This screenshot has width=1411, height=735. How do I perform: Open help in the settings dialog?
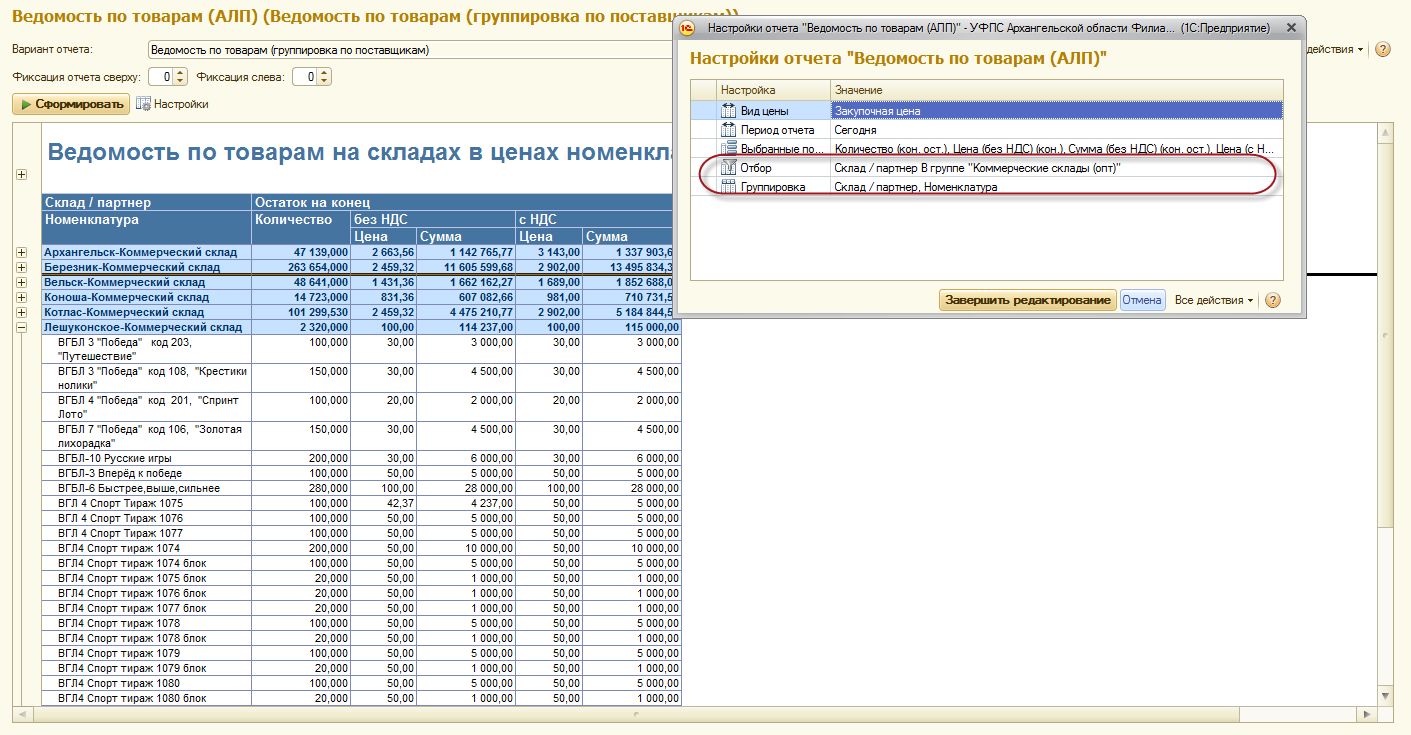[1272, 300]
